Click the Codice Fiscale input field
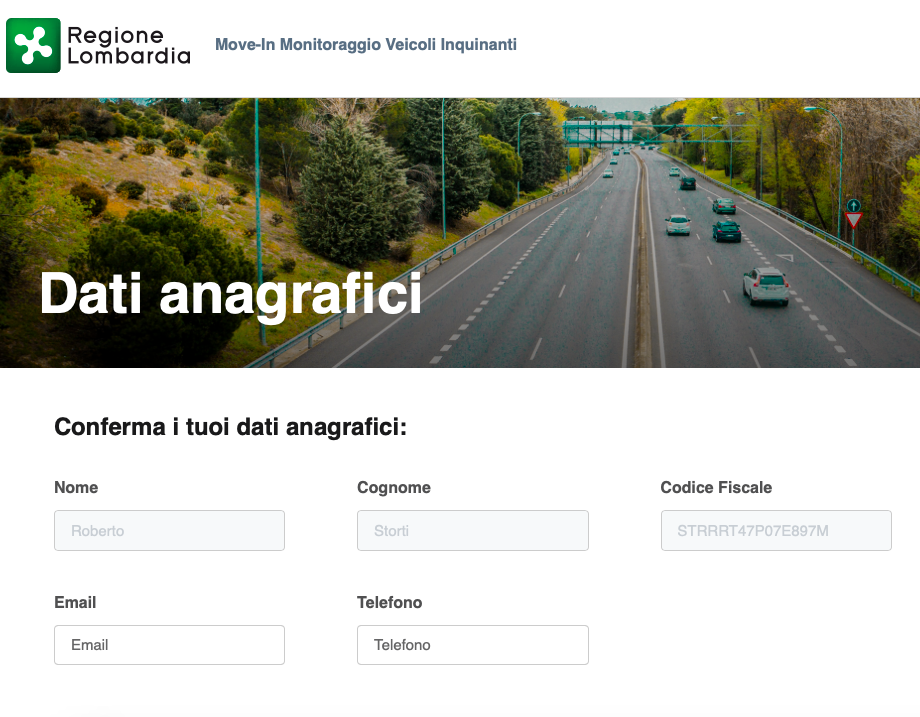This screenshot has width=920, height=717. pos(776,530)
